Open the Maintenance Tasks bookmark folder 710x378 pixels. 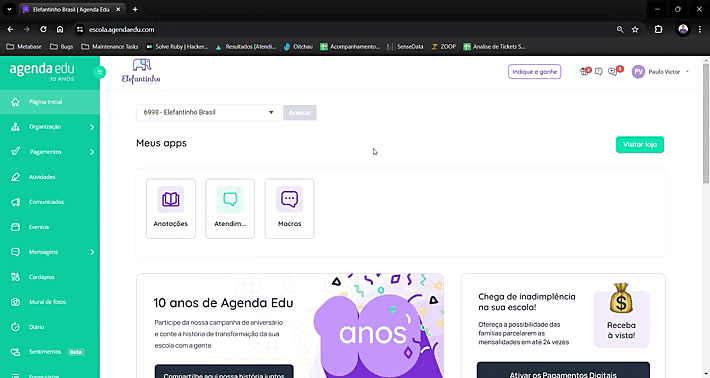[110, 47]
